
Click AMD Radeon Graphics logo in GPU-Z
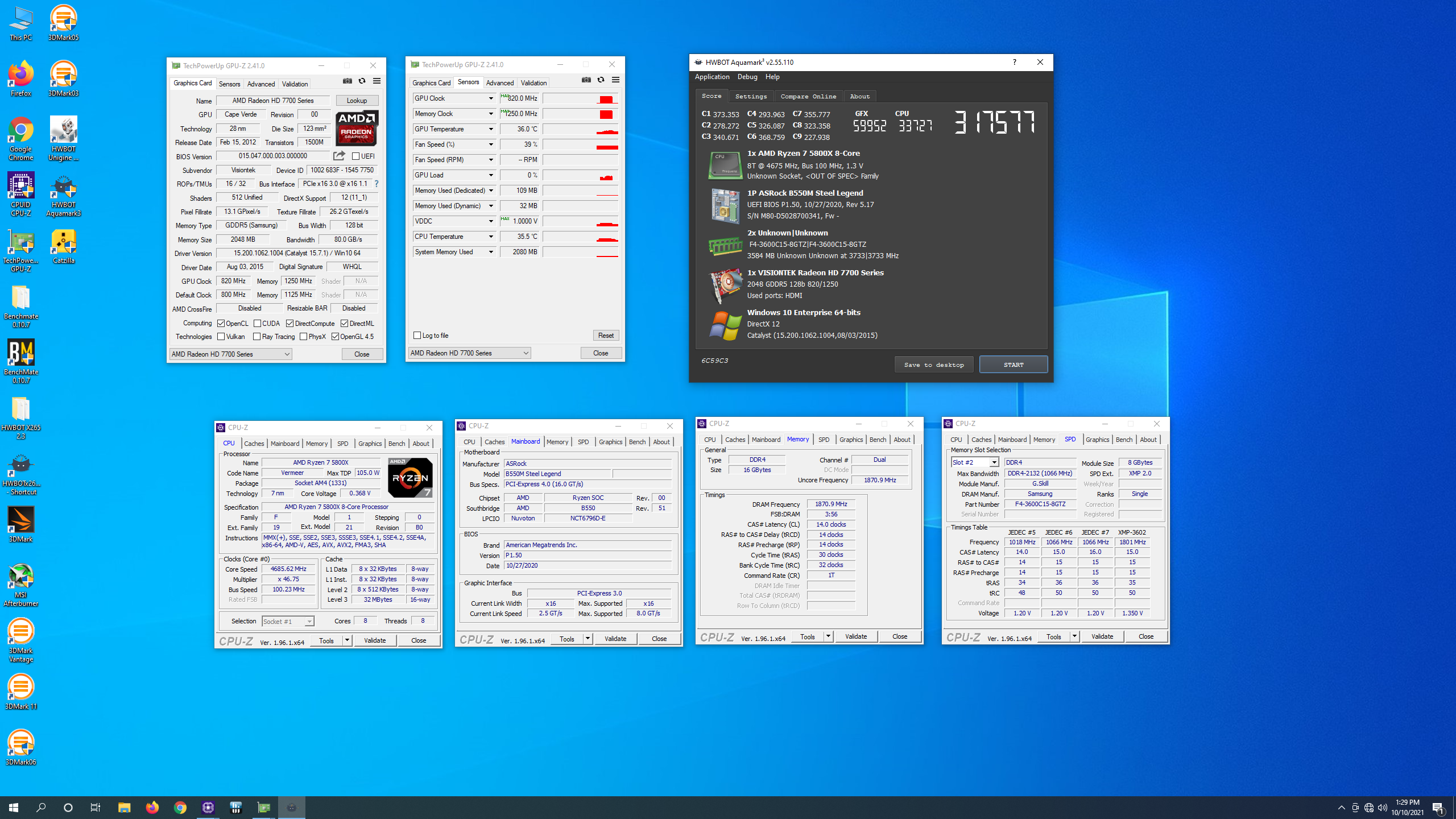[x=357, y=128]
